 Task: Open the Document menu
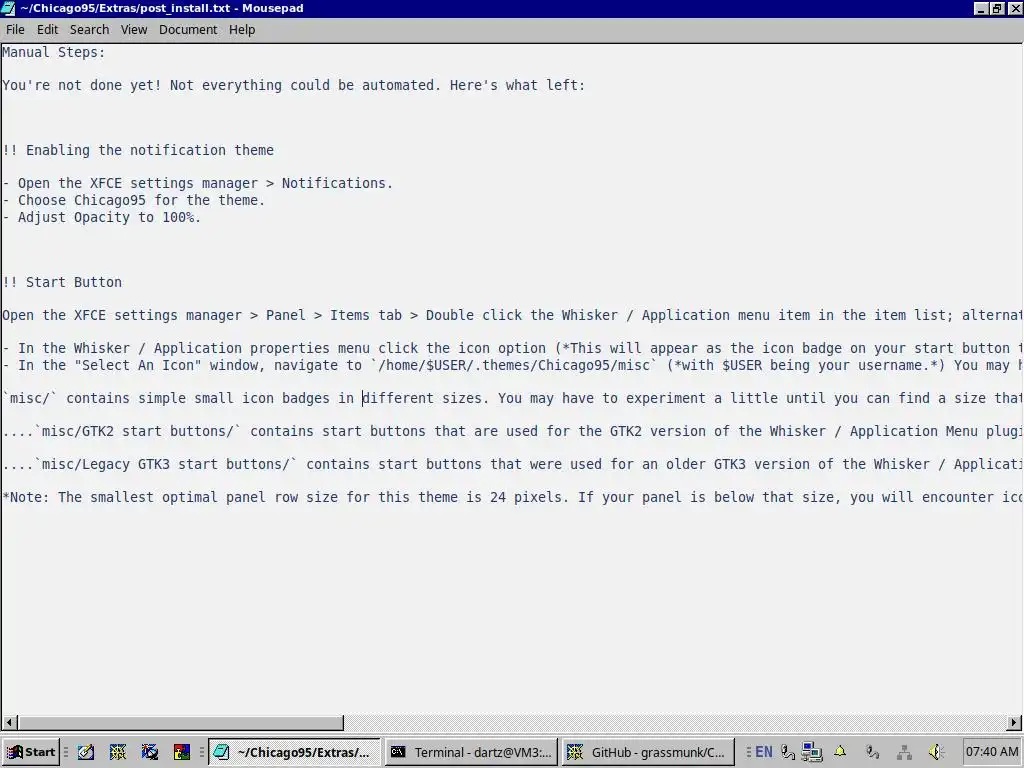pyautogui.click(x=188, y=29)
